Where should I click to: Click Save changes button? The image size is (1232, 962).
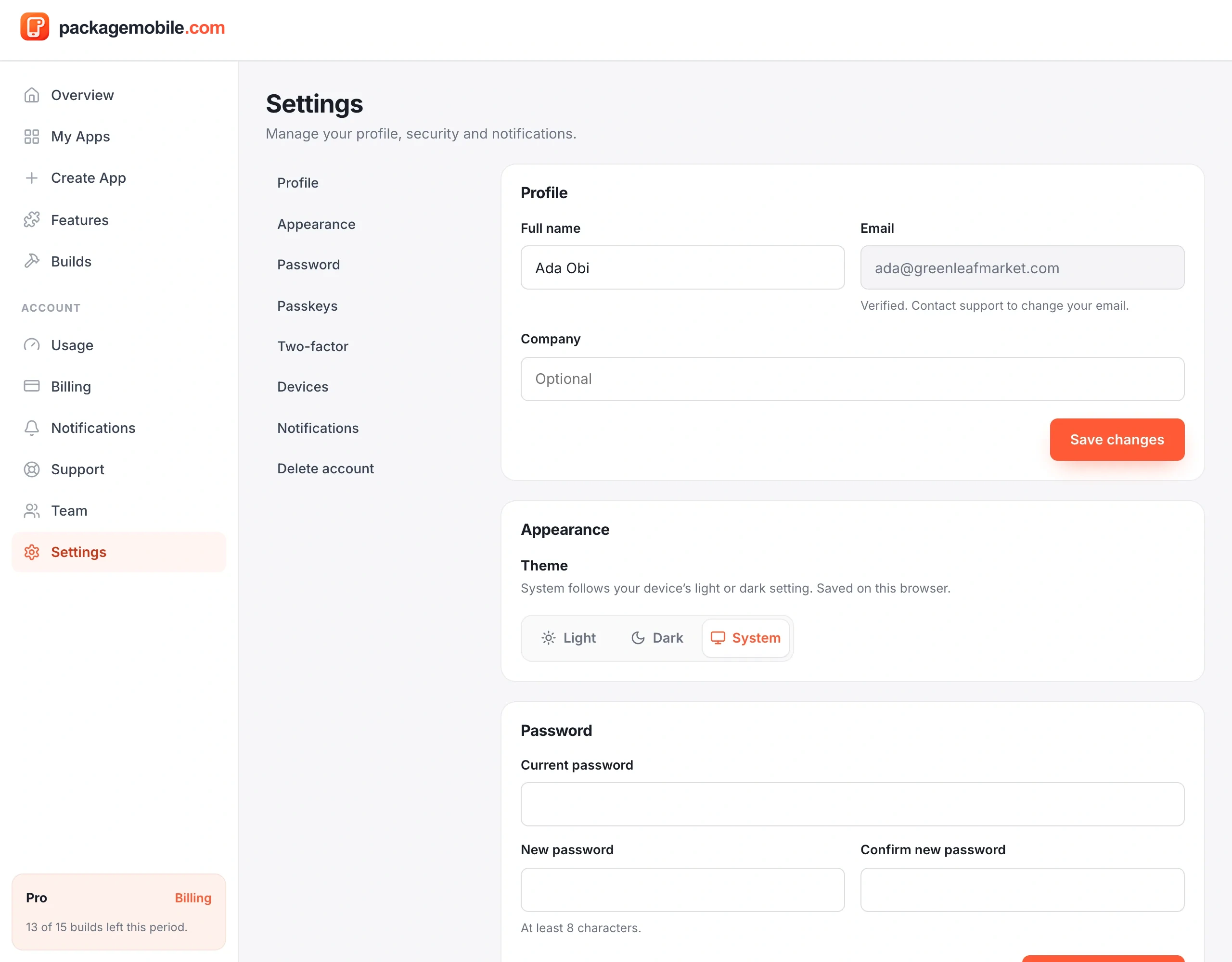(1116, 439)
